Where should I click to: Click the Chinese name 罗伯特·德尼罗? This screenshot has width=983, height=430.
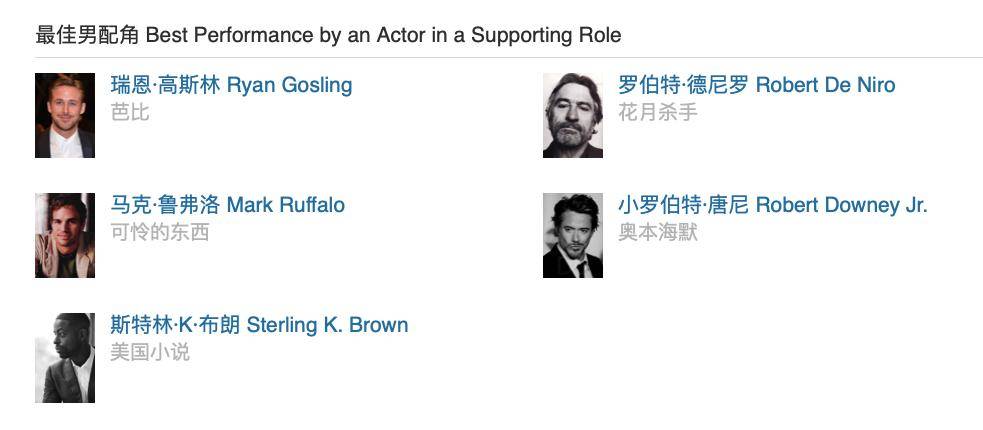point(683,85)
